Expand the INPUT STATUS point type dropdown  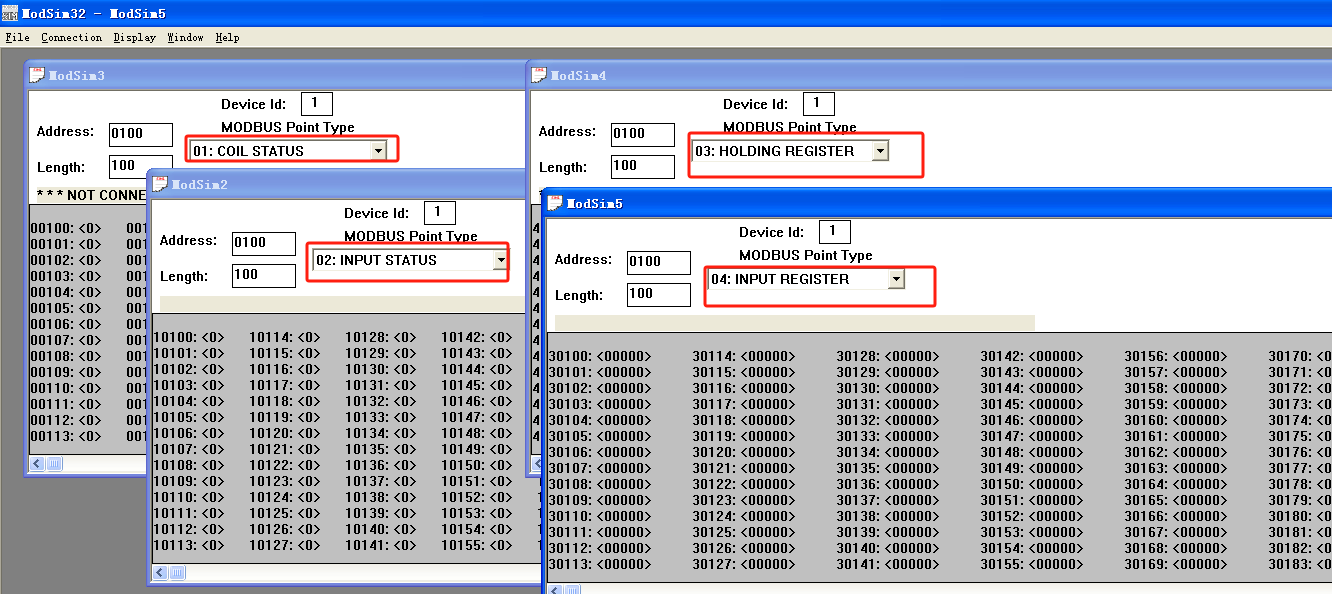point(500,260)
